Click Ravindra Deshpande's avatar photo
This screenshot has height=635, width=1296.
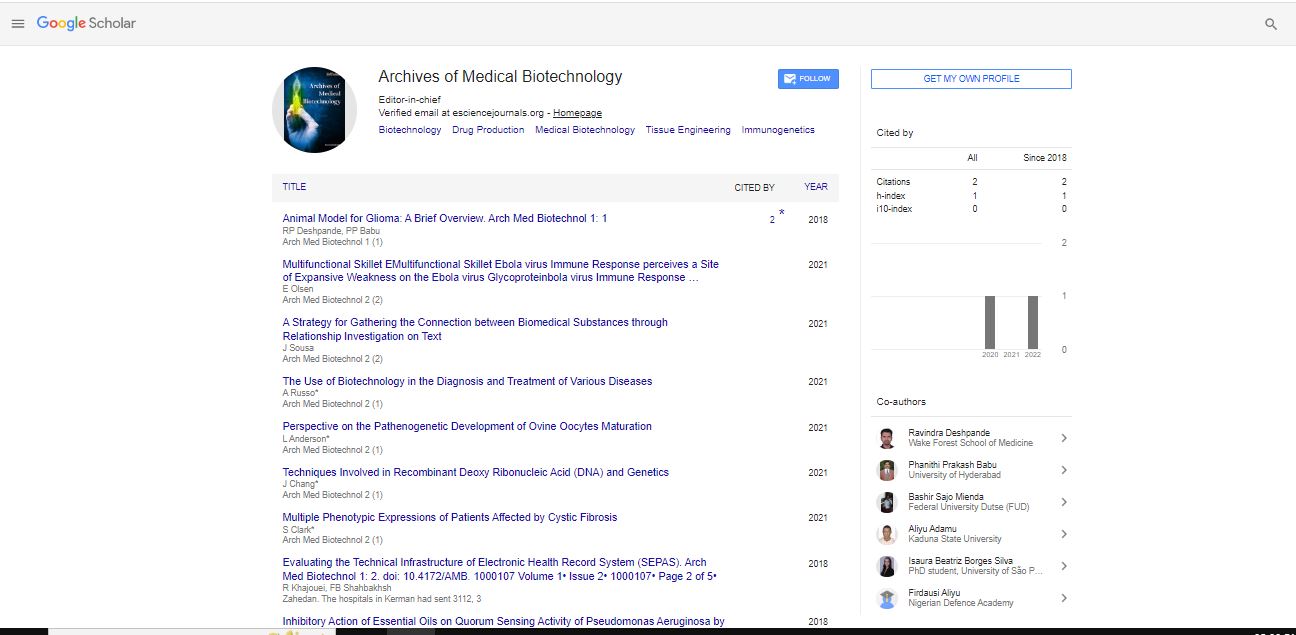click(887, 438)
